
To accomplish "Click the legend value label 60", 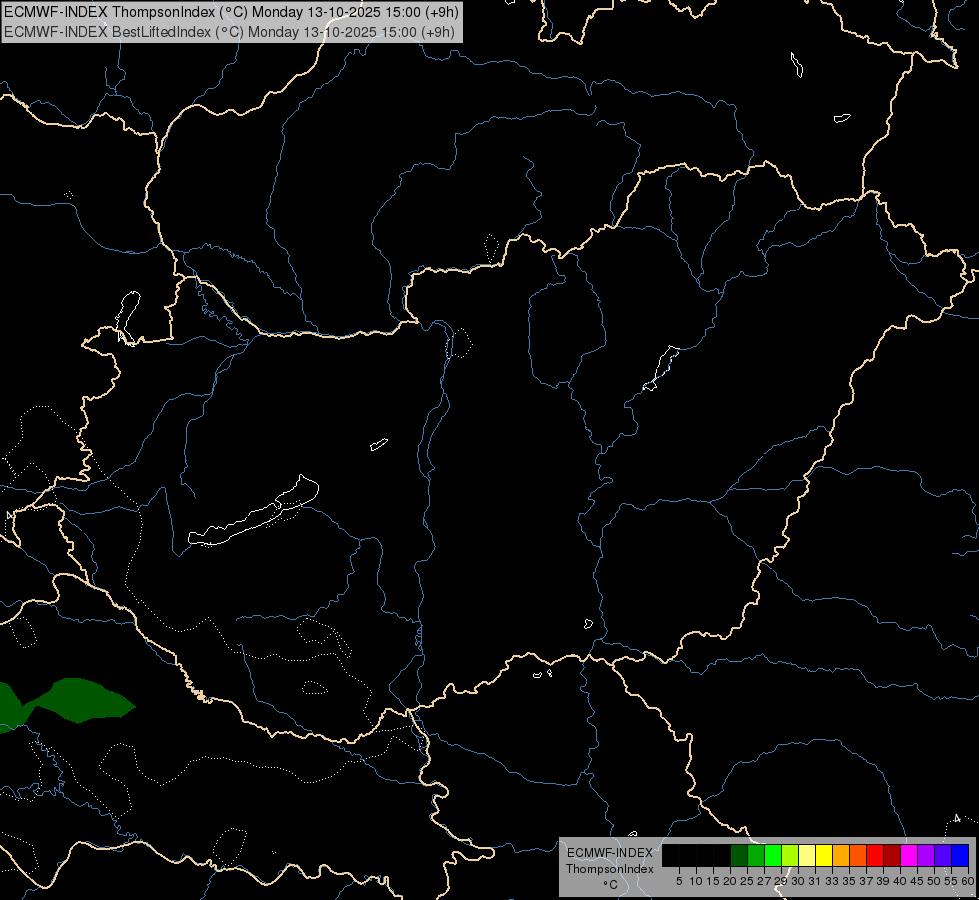I will [x=968, y=881].
